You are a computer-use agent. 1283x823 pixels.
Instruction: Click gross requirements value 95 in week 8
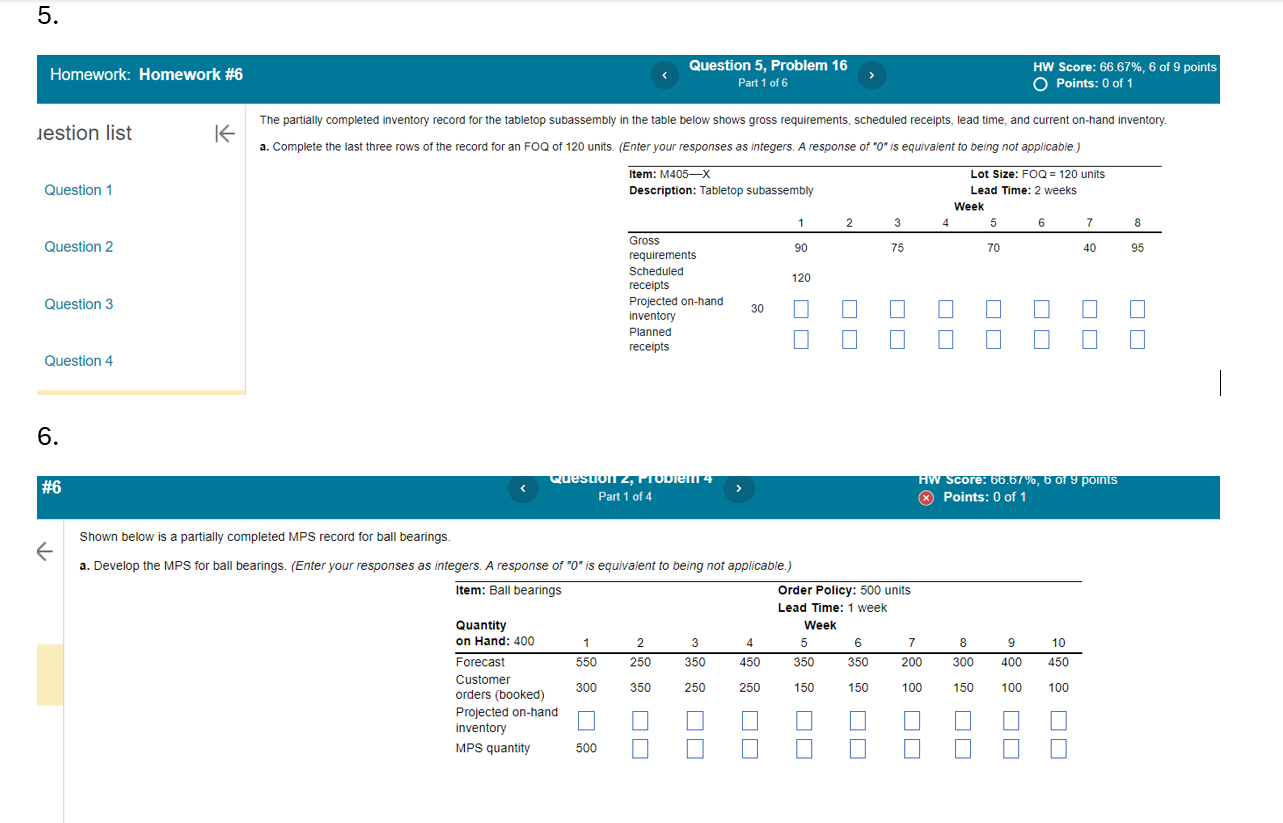click(1137, 248)
